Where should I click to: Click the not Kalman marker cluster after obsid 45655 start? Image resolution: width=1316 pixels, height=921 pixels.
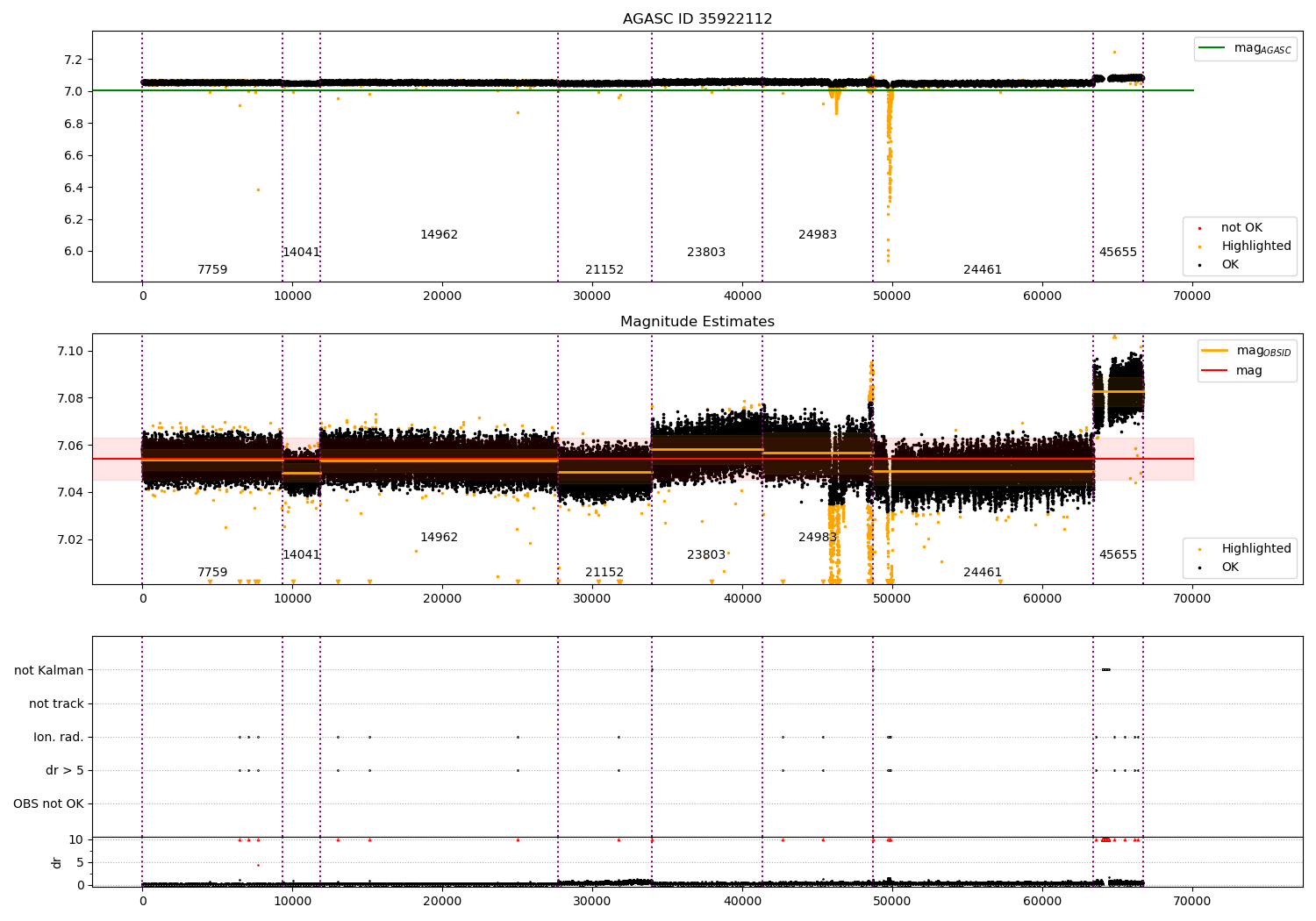coord(1106,670)
